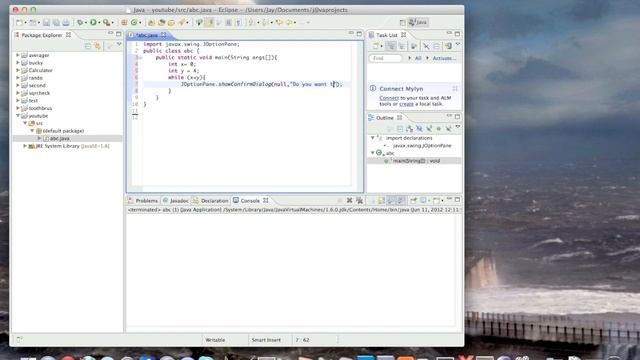Select main(String[]) : void in the Outline
Viewport: 640px width, 360px height.
pyautogui.click(x=416, y=161)
